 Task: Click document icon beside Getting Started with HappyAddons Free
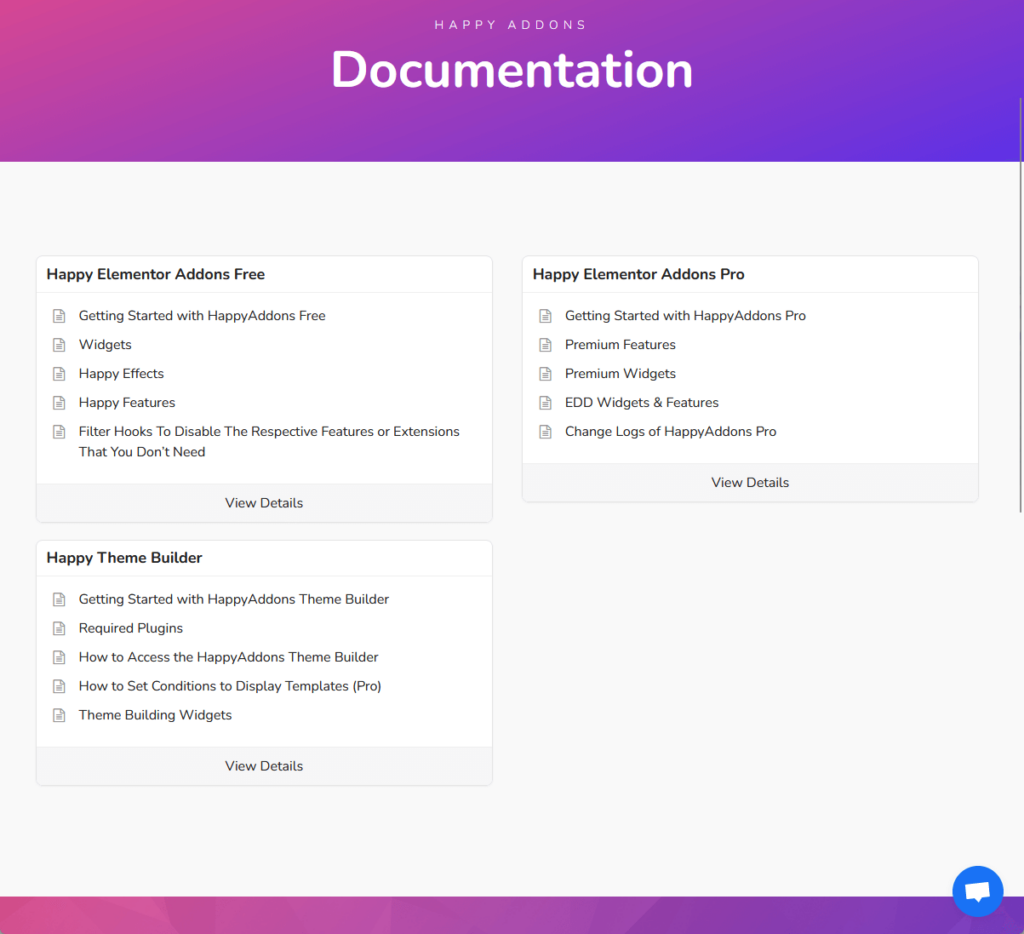[x=59, y=316]
